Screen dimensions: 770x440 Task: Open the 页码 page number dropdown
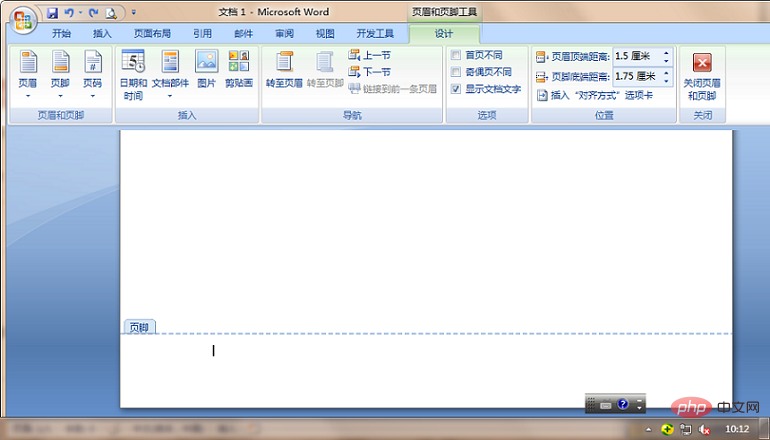(x=92, y=75)
